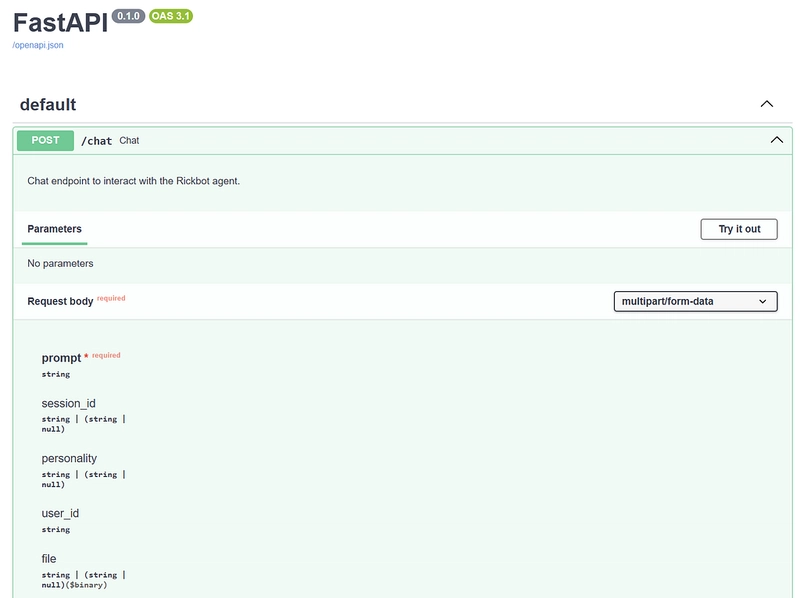Click the user_id field name
The image size is (800, 598).
point(60,514)
